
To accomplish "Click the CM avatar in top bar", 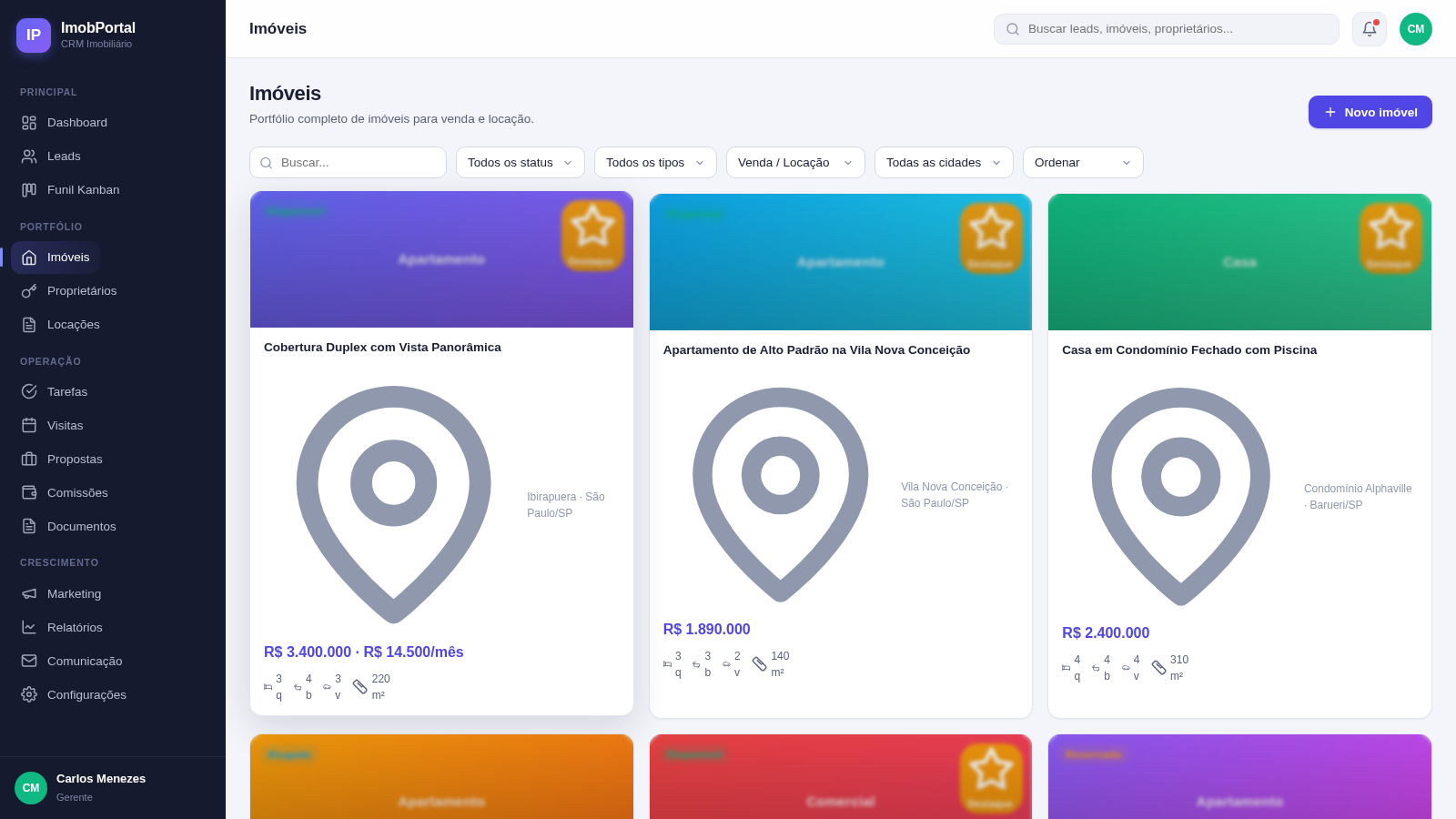I will pos(1416,29).
